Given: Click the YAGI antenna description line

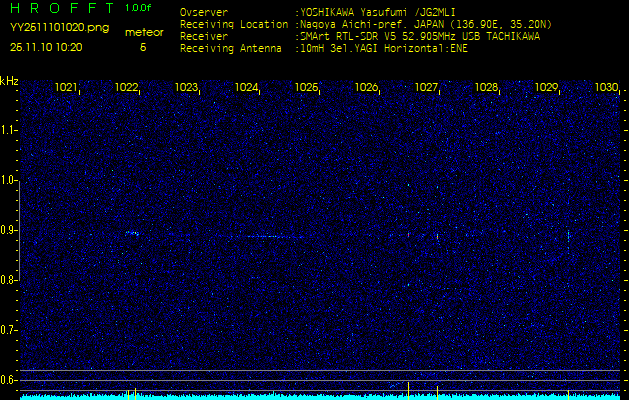Looking at the screenshot, I should pyautogui.click(x=383, y=47).
